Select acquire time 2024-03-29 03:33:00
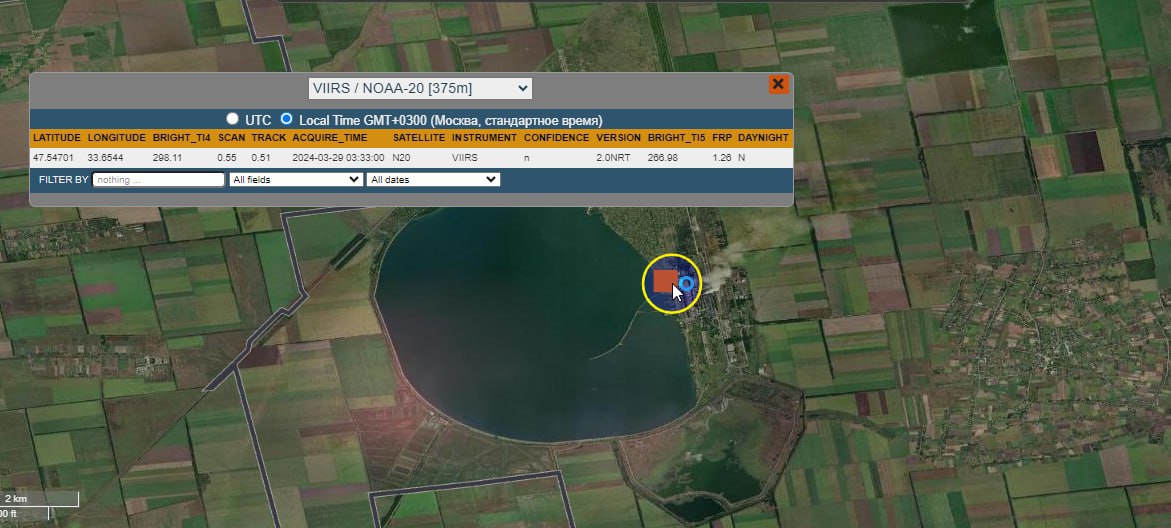1171x528 pixels. [x=338, y=158]
